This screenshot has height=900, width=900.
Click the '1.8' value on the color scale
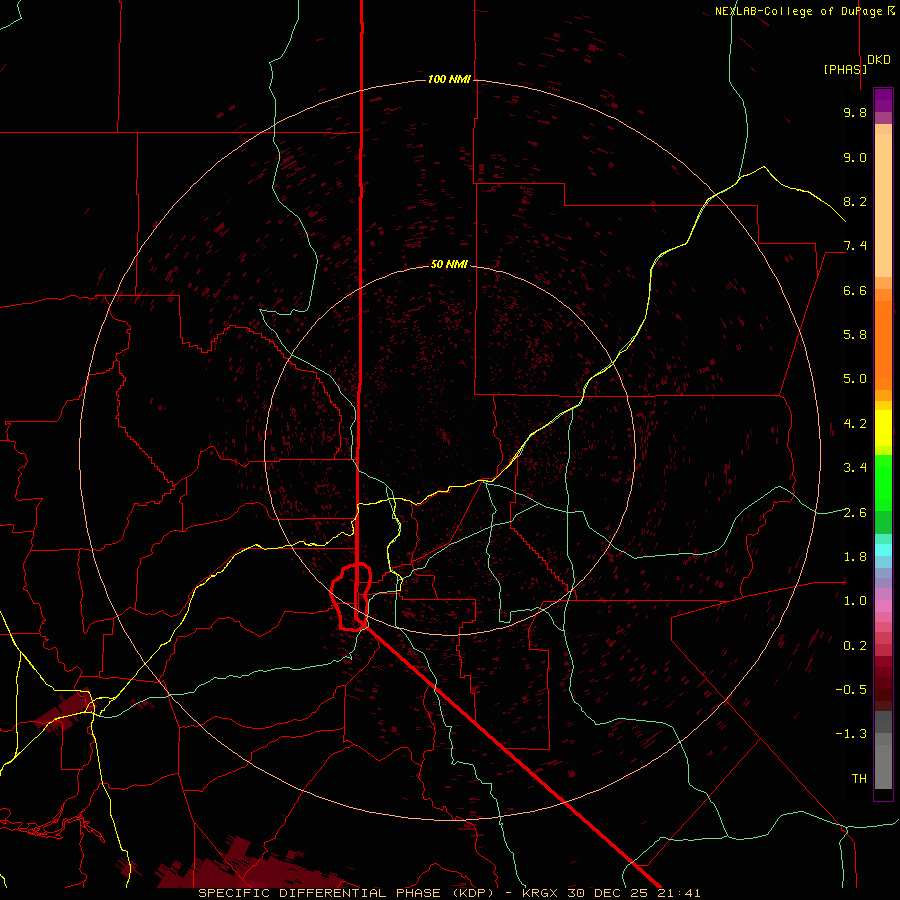point(855,557)
